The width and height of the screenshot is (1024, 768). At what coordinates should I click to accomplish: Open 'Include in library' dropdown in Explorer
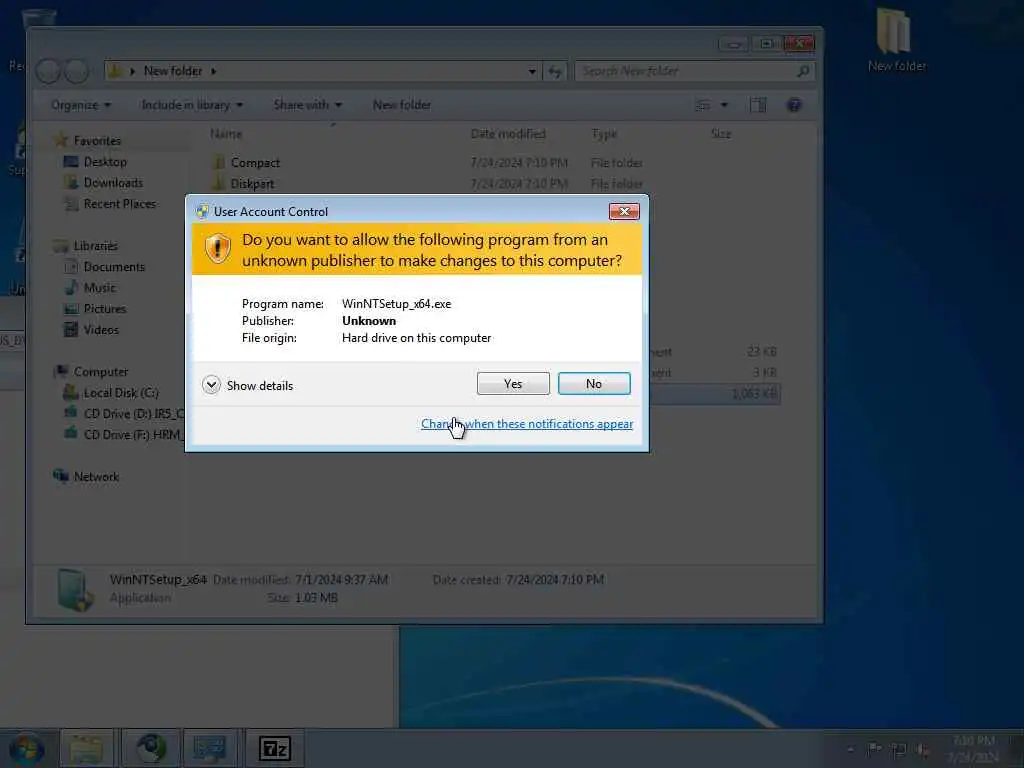coord(192,105)
